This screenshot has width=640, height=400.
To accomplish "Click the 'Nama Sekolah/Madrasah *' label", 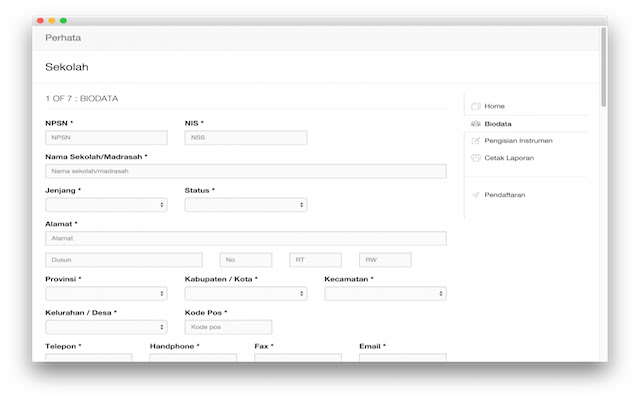I will pos(96,157).
